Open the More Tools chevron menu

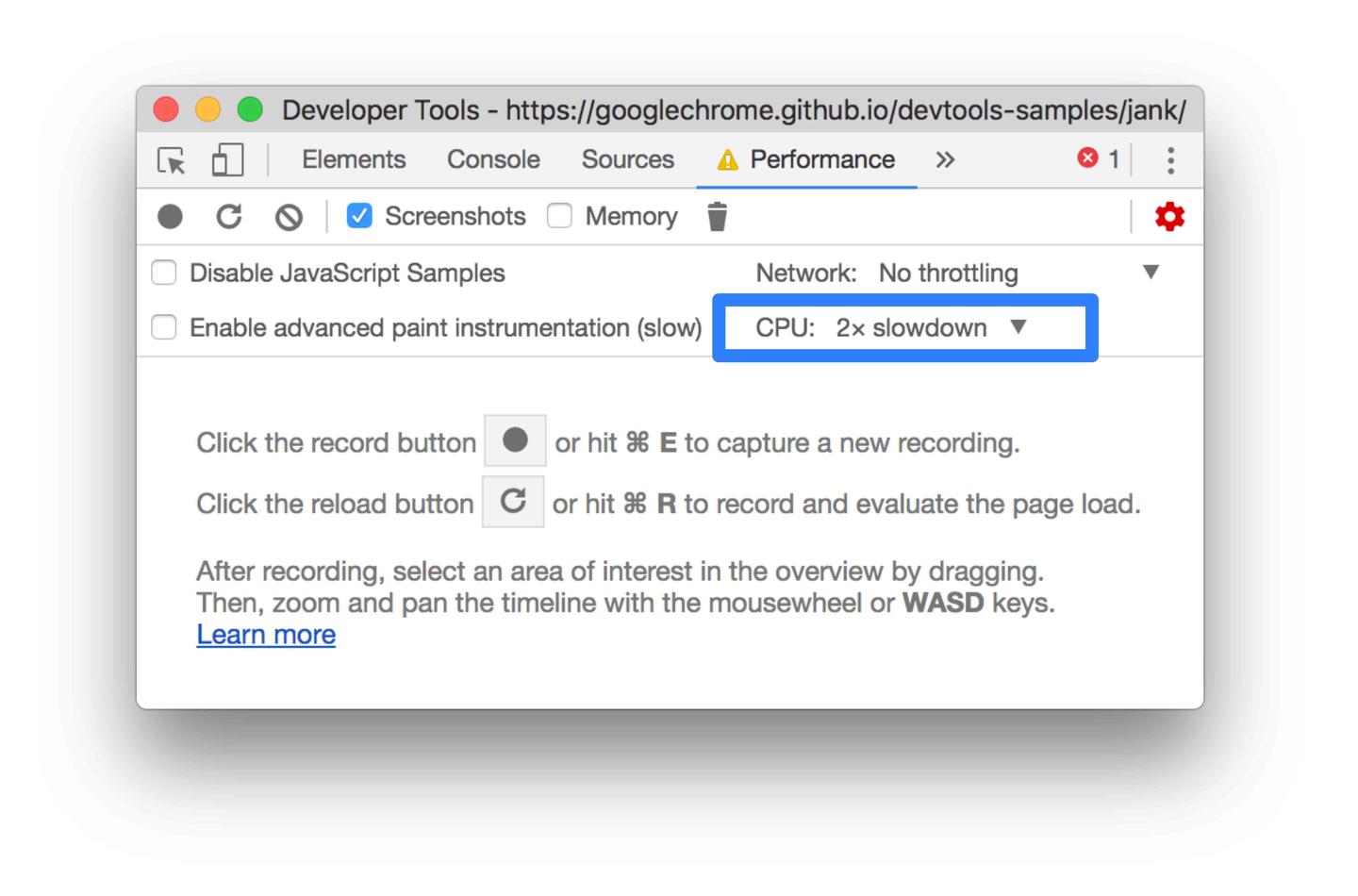(x=946, y=159)
